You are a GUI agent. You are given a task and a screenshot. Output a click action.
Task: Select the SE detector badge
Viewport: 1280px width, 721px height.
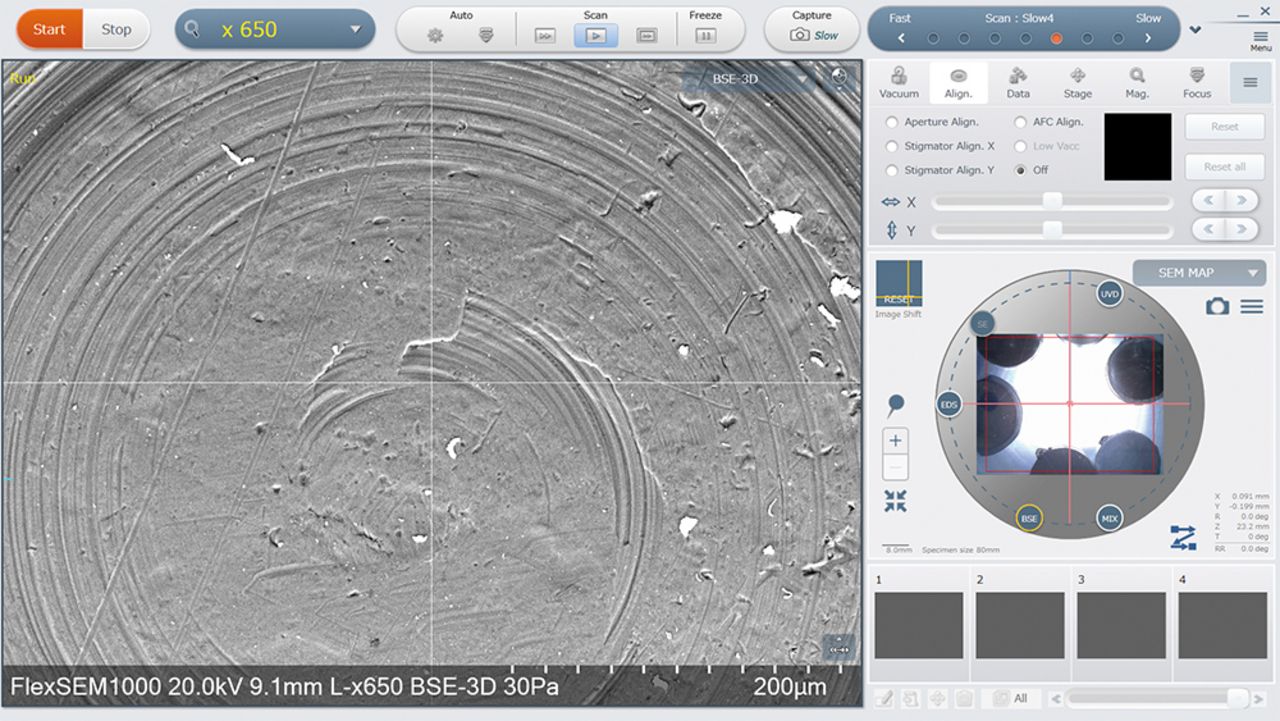pos(982,324)
